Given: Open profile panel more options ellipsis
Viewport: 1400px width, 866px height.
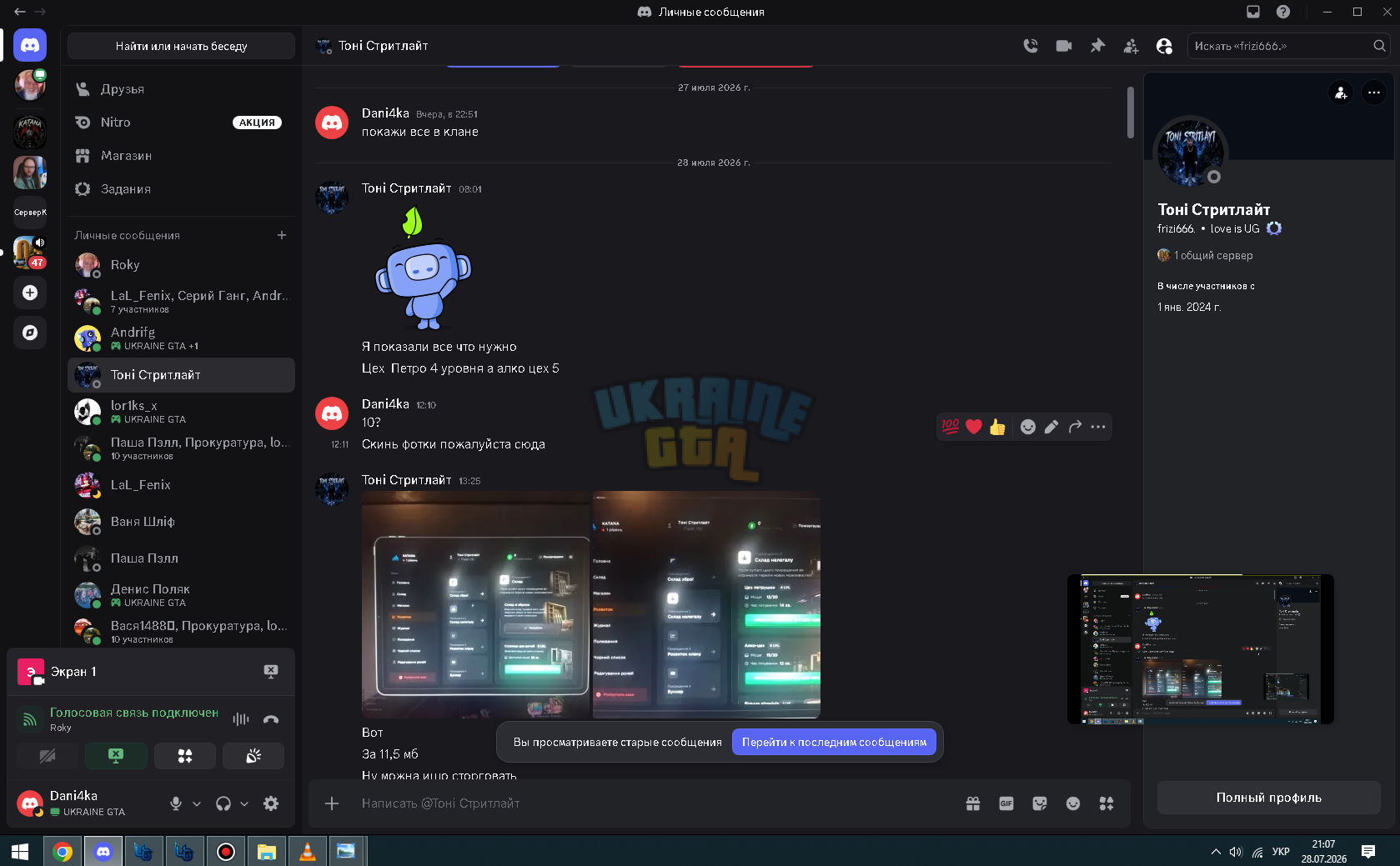Looking at the screenshot, I should (x=1373, y=93).
